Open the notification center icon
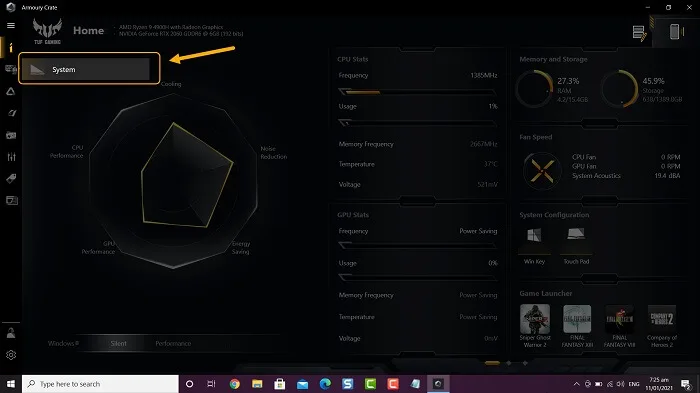This screenshot has height=393, width=700. click(x=686, y=384)
